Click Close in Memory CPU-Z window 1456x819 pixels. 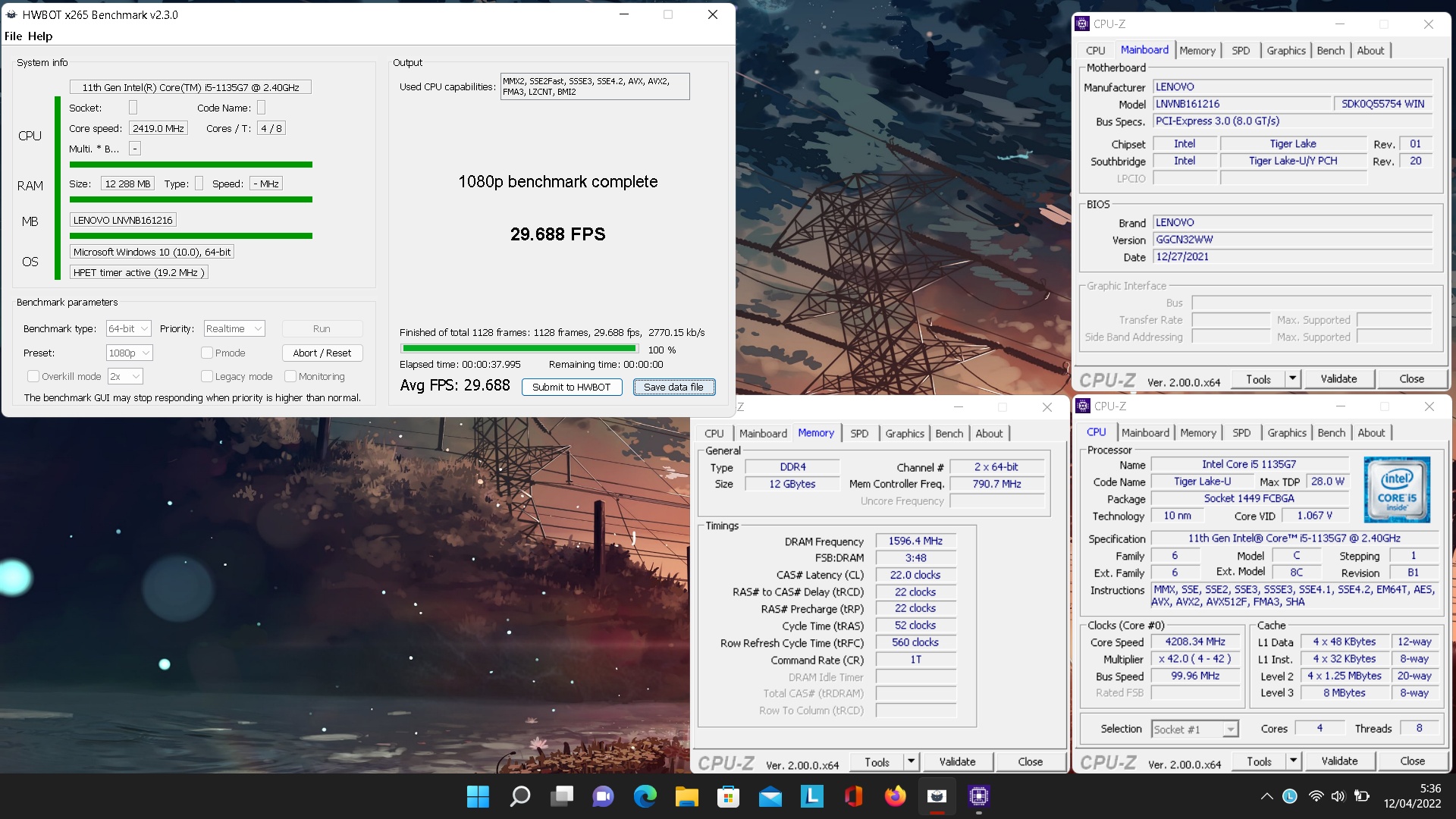pos(1030,761)
